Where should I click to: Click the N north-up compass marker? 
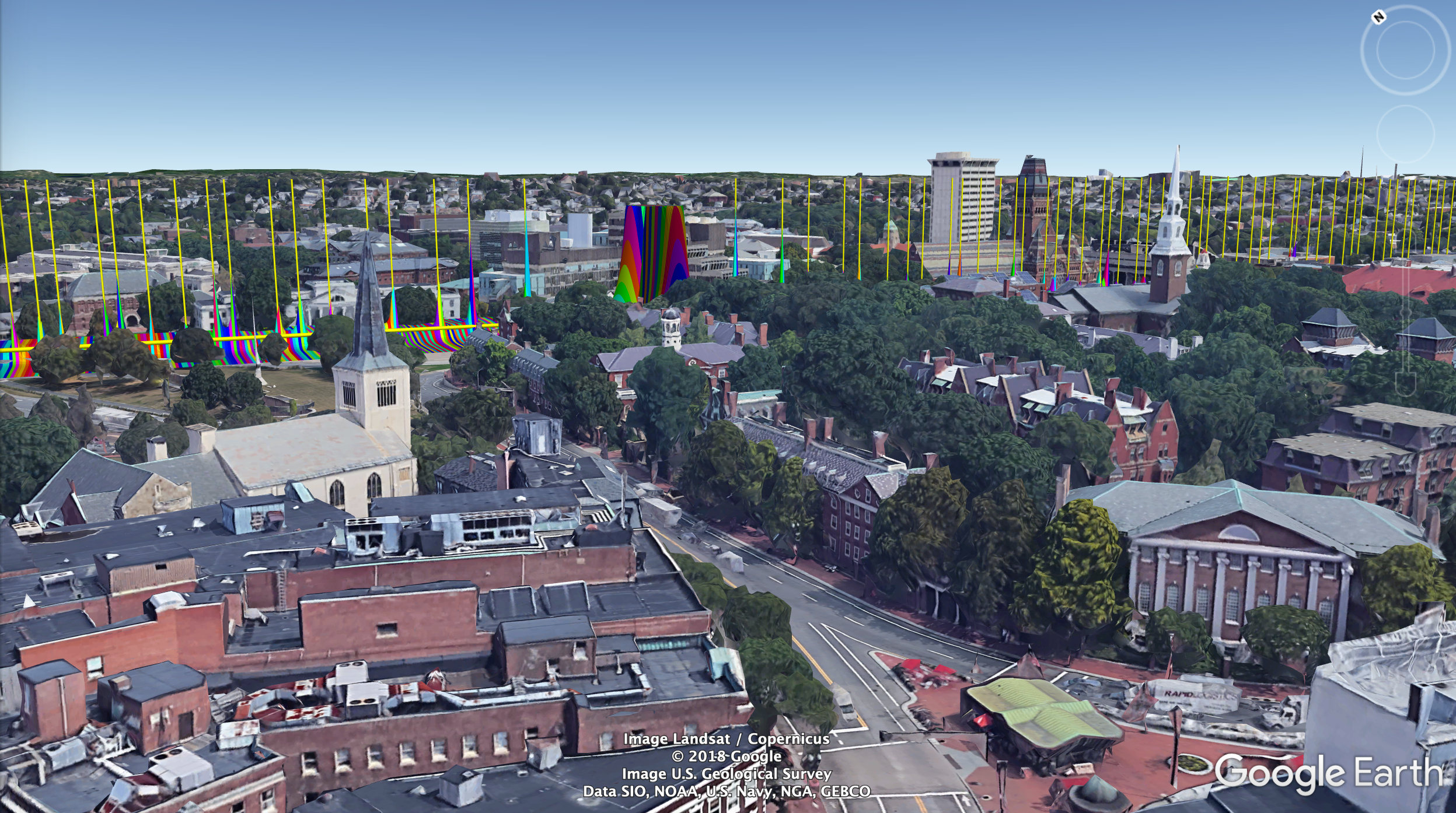[1378, 17]
